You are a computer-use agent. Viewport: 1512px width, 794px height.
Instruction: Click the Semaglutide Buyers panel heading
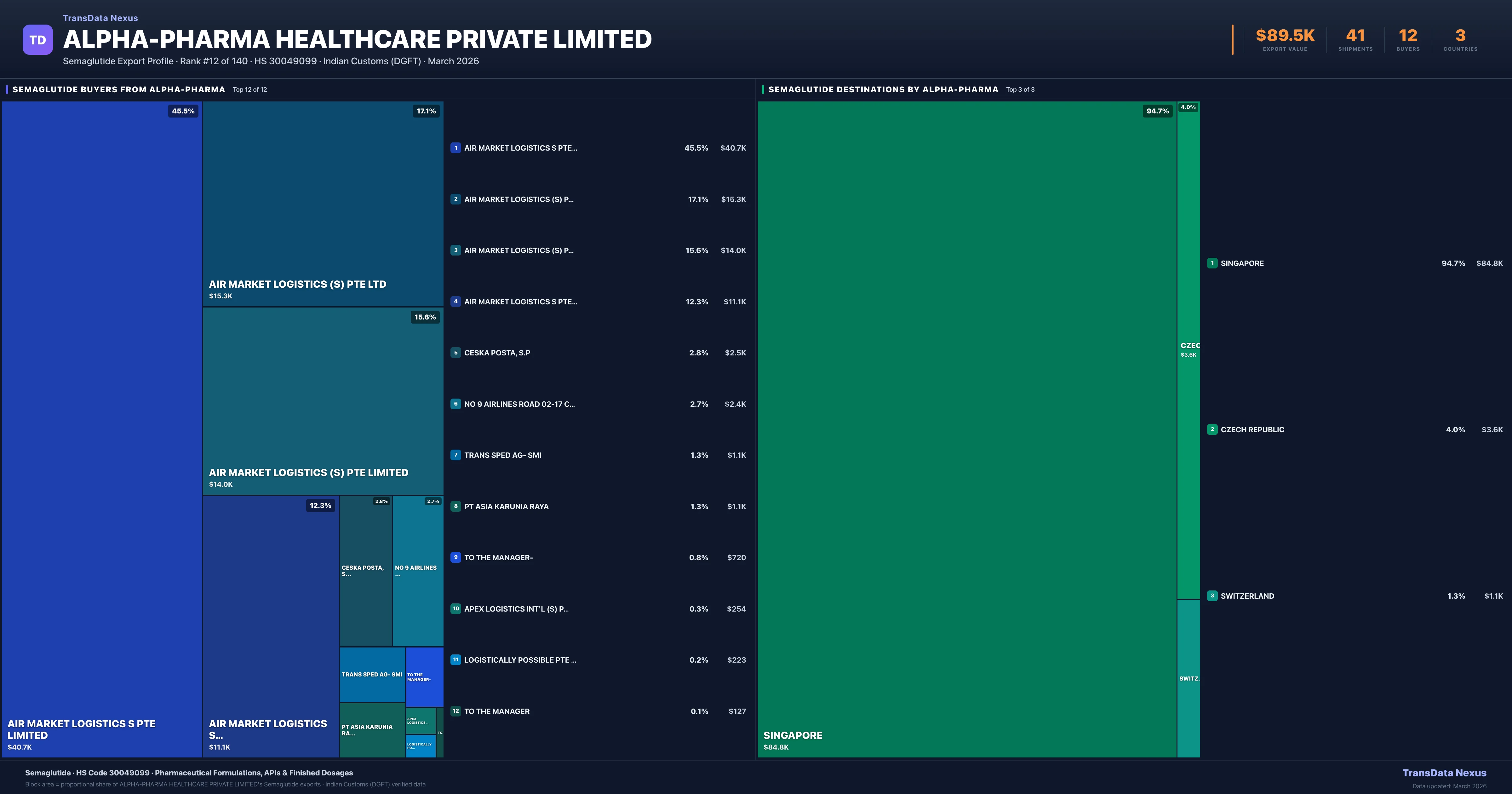coord(118,89)
